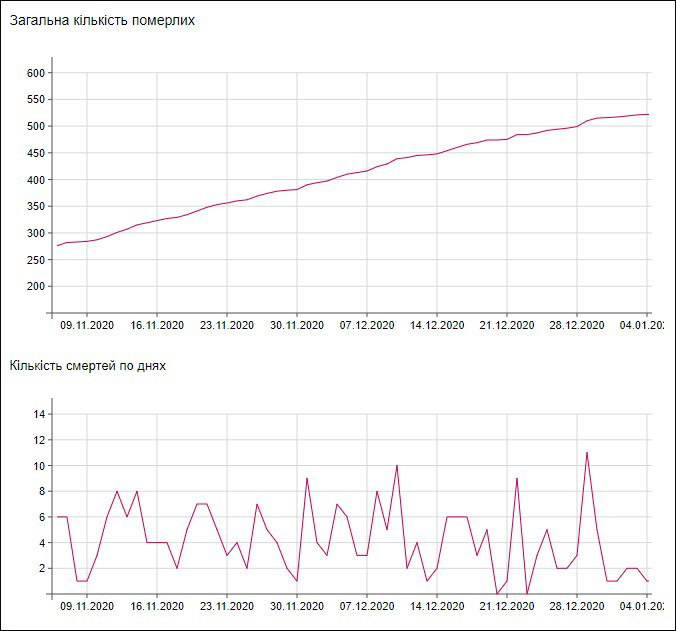Click the 'Загальна кількість померлих' chart title
Screen dimensions: 676x631
click(x=102, y=20)
